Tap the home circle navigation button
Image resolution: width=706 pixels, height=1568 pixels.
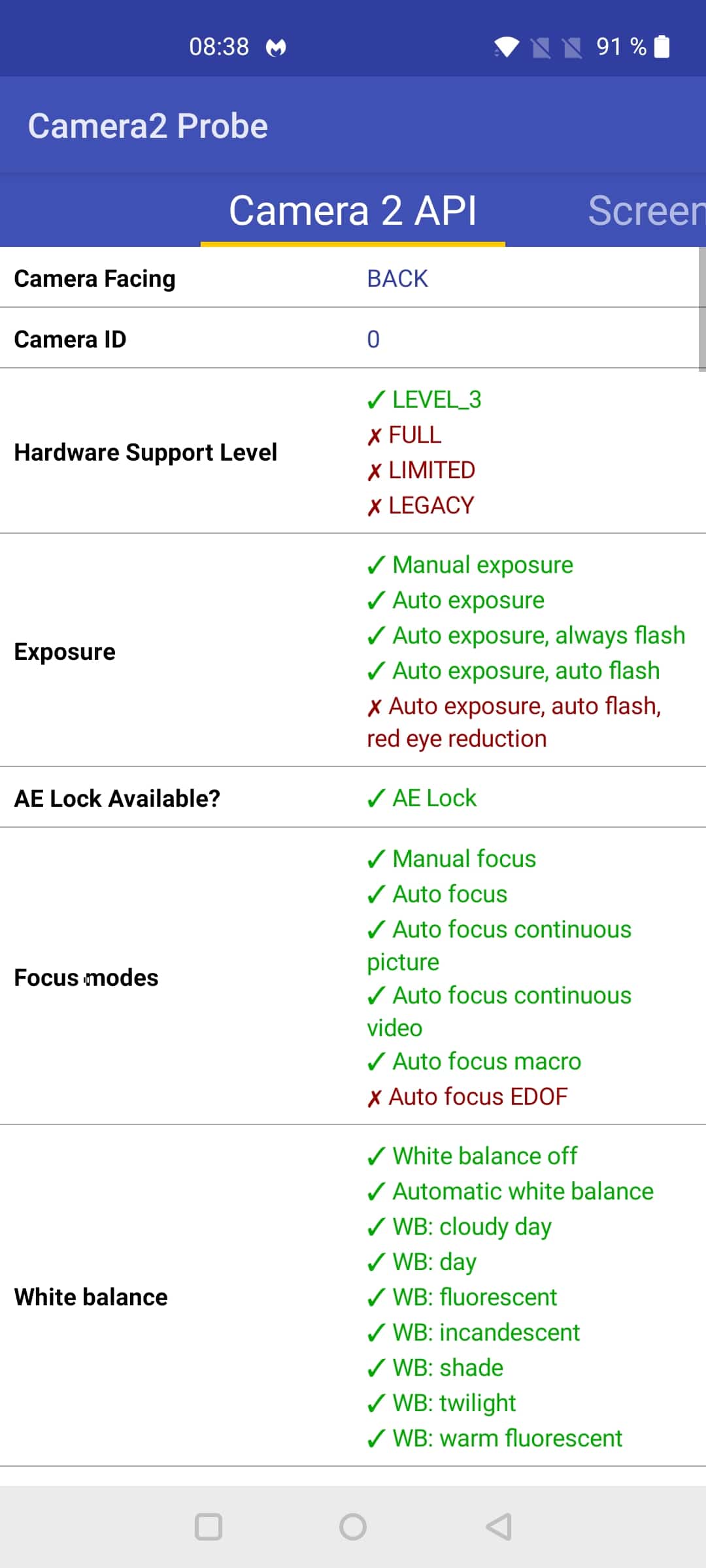pos(353,1527)
